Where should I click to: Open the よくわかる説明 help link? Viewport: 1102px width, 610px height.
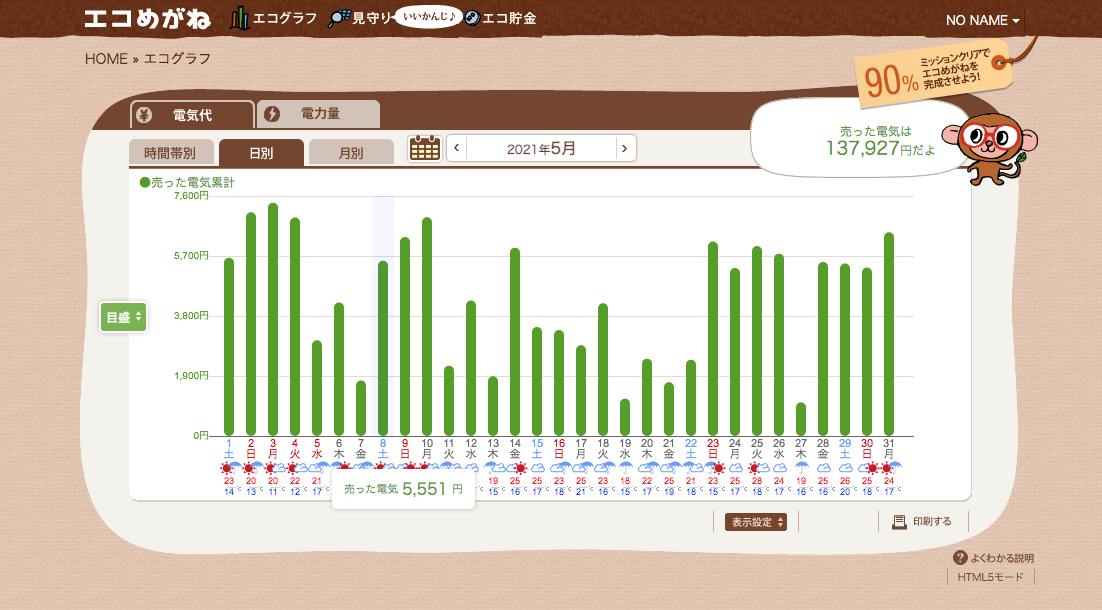click(x=1001, y=558)
